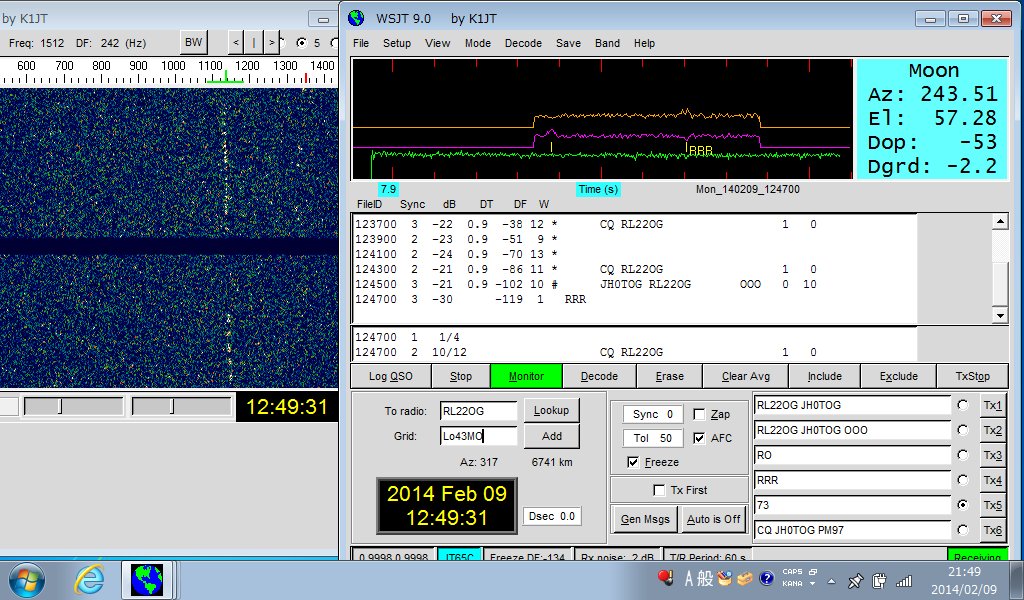Open the IME toolbox icon in the tray
This screenshot has height=600, width=1024.
coord(746,578)
